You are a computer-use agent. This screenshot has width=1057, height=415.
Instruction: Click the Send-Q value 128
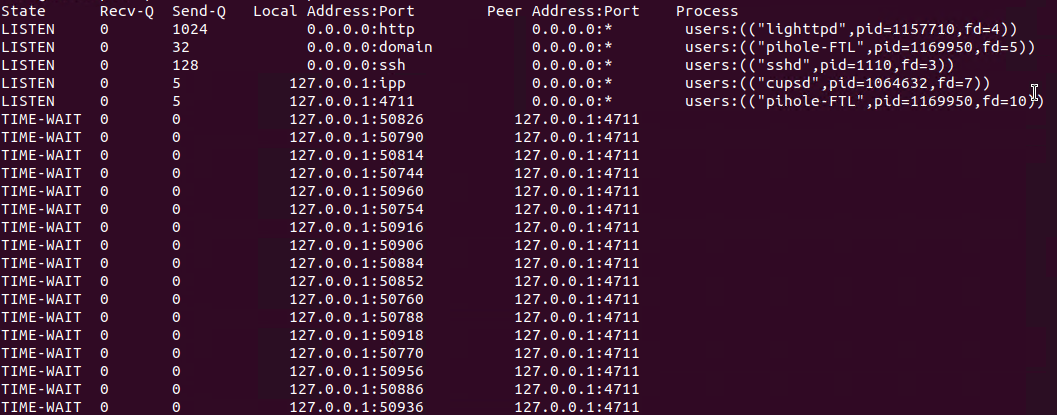(x=185, y=65)
